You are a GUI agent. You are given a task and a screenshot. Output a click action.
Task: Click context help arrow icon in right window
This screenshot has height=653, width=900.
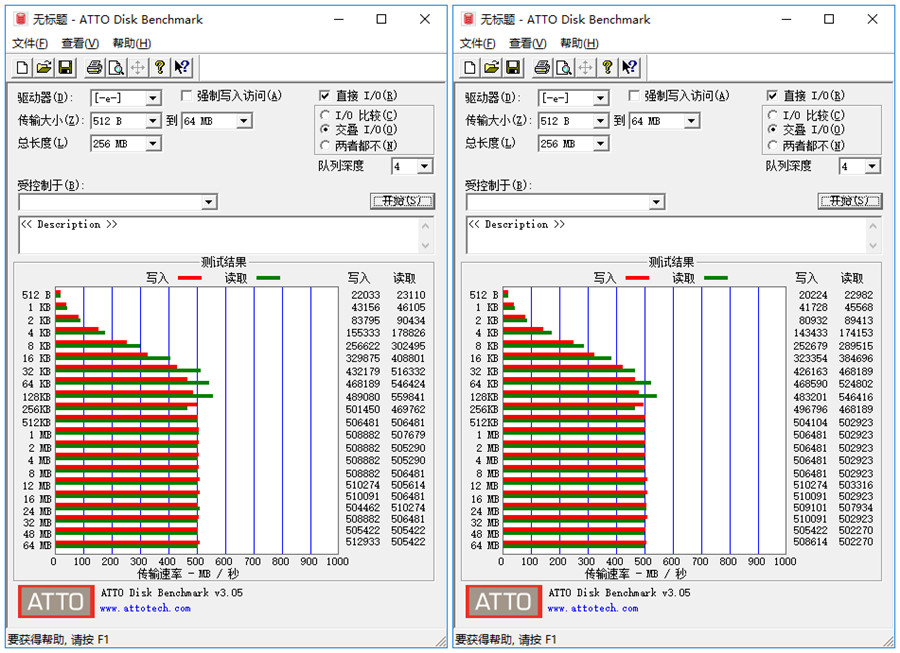pos(629,67)
